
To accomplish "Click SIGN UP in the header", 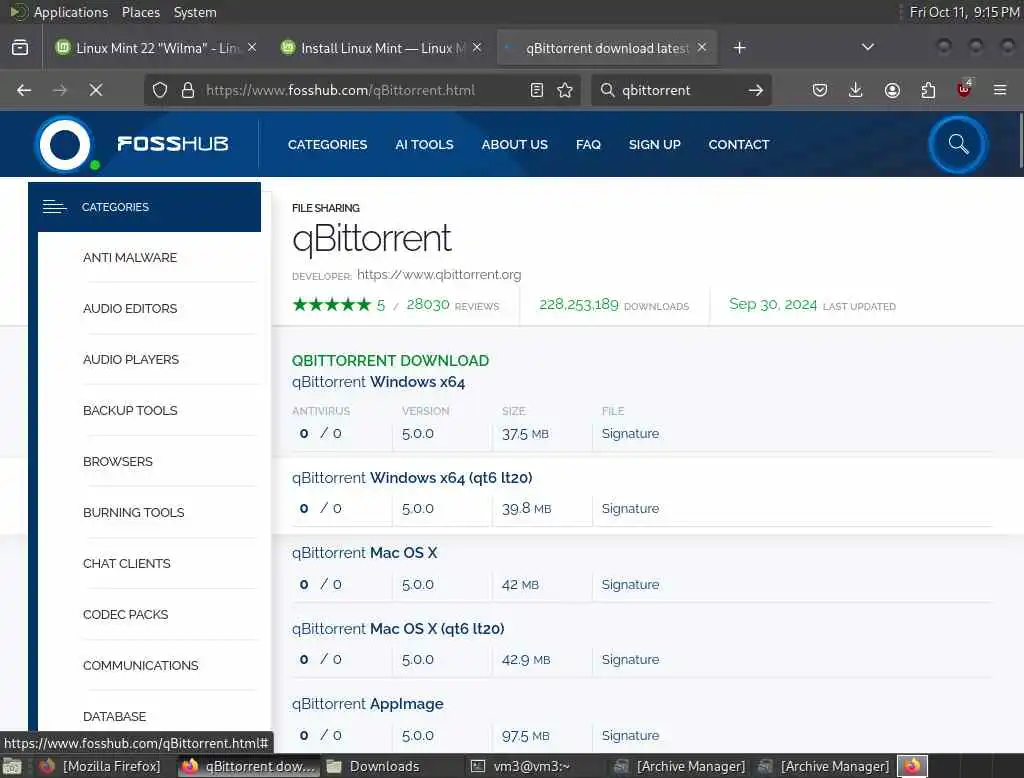I will [x=655, y=144].
